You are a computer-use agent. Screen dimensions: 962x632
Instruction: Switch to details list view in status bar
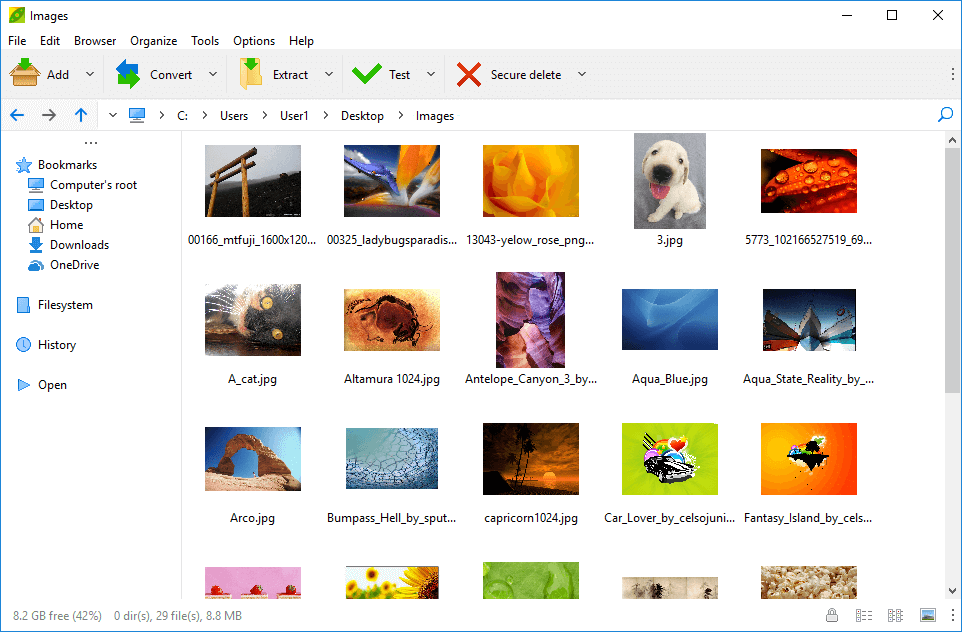point(864,615)
